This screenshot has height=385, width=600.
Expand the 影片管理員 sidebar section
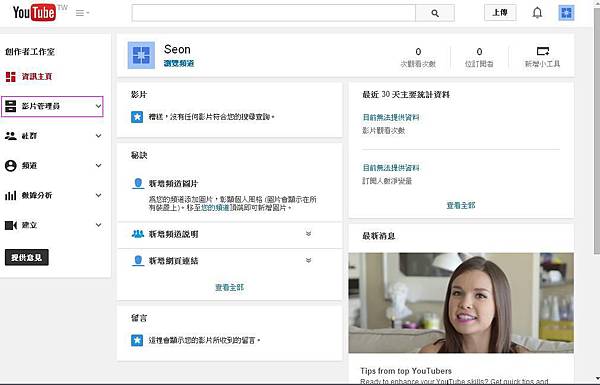pos(98,106)
